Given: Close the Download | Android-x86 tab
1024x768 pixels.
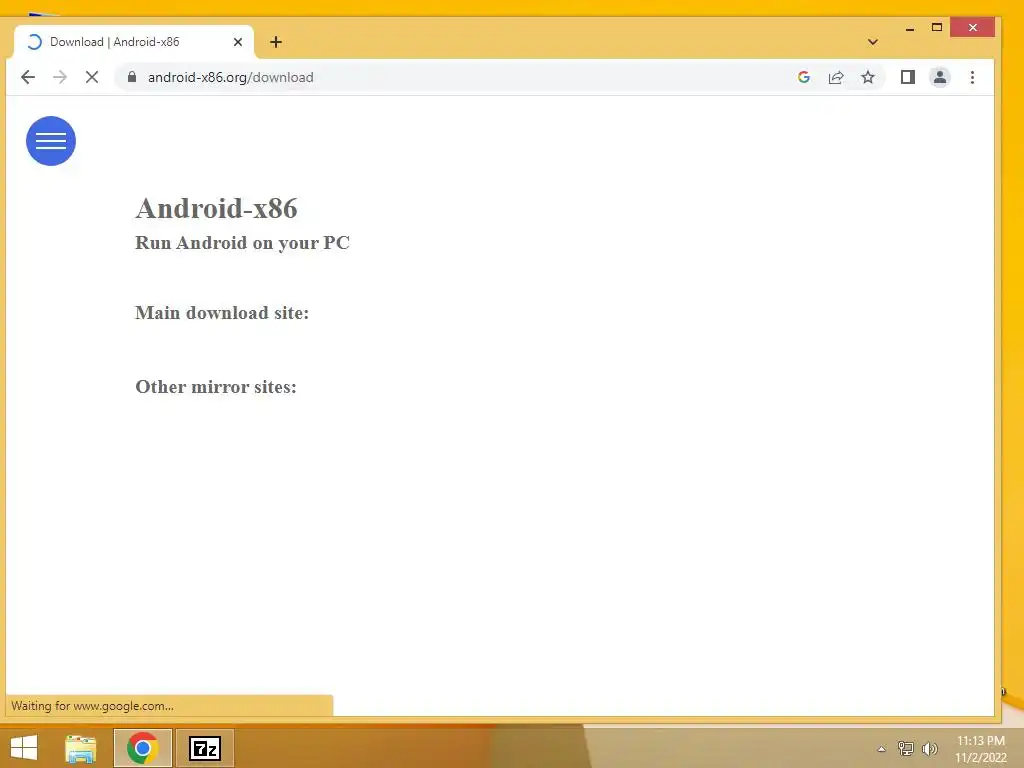Looking at the screenshot, I should click(238, 42).
